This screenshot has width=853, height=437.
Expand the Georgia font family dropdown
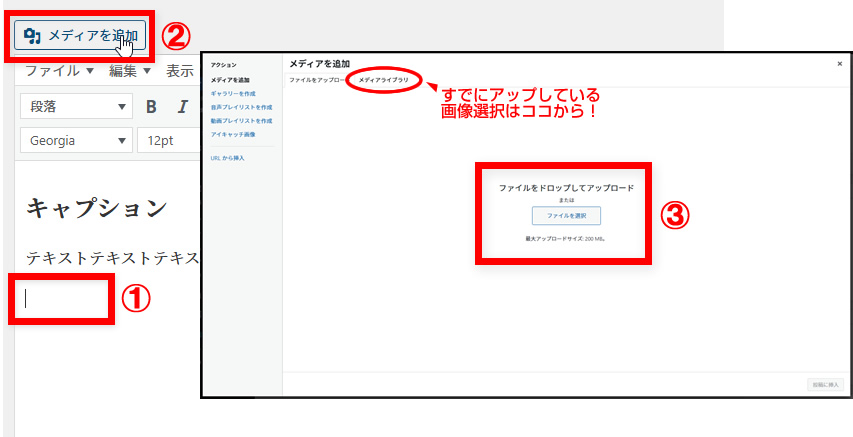(x=75, y=140)
